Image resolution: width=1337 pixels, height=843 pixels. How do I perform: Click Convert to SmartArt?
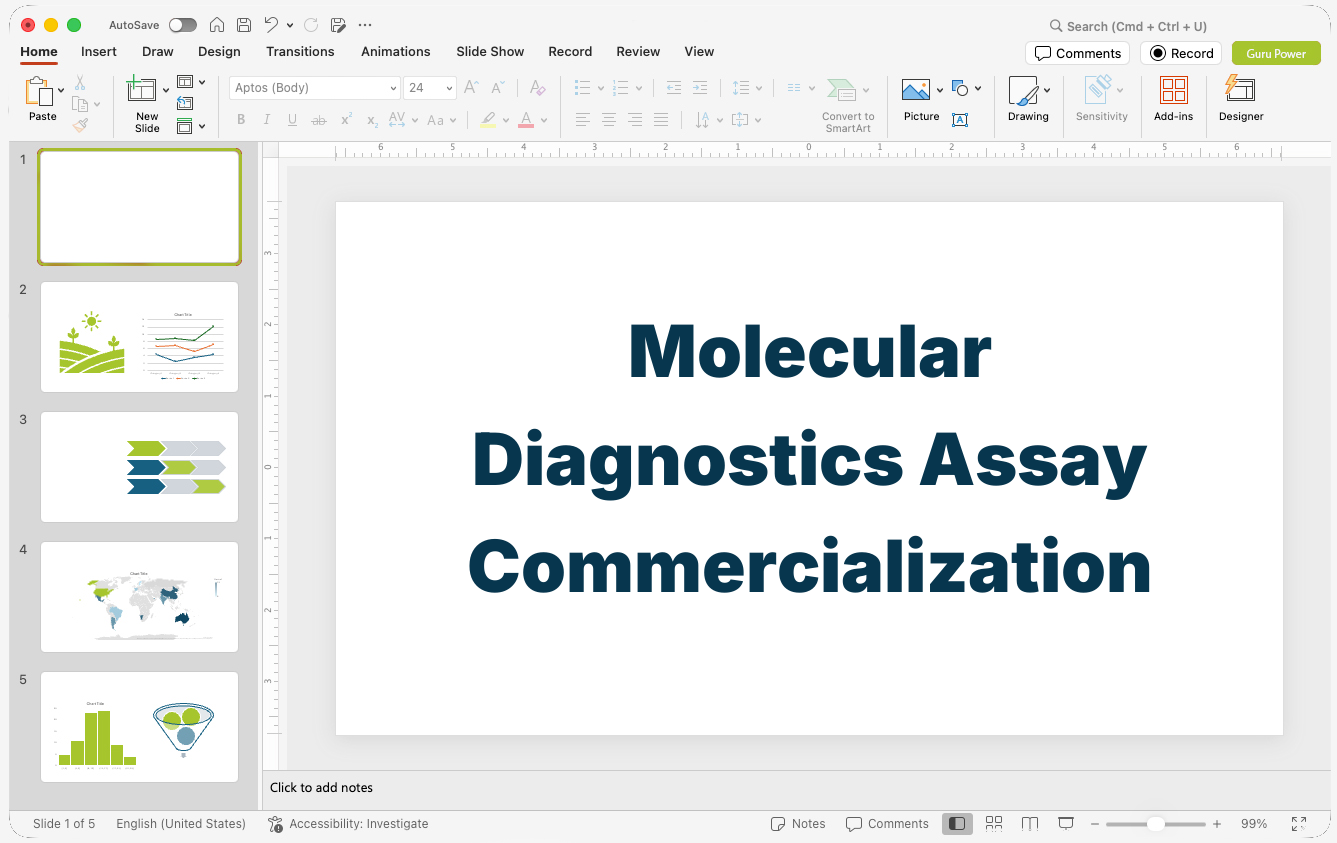pos(848,104)
